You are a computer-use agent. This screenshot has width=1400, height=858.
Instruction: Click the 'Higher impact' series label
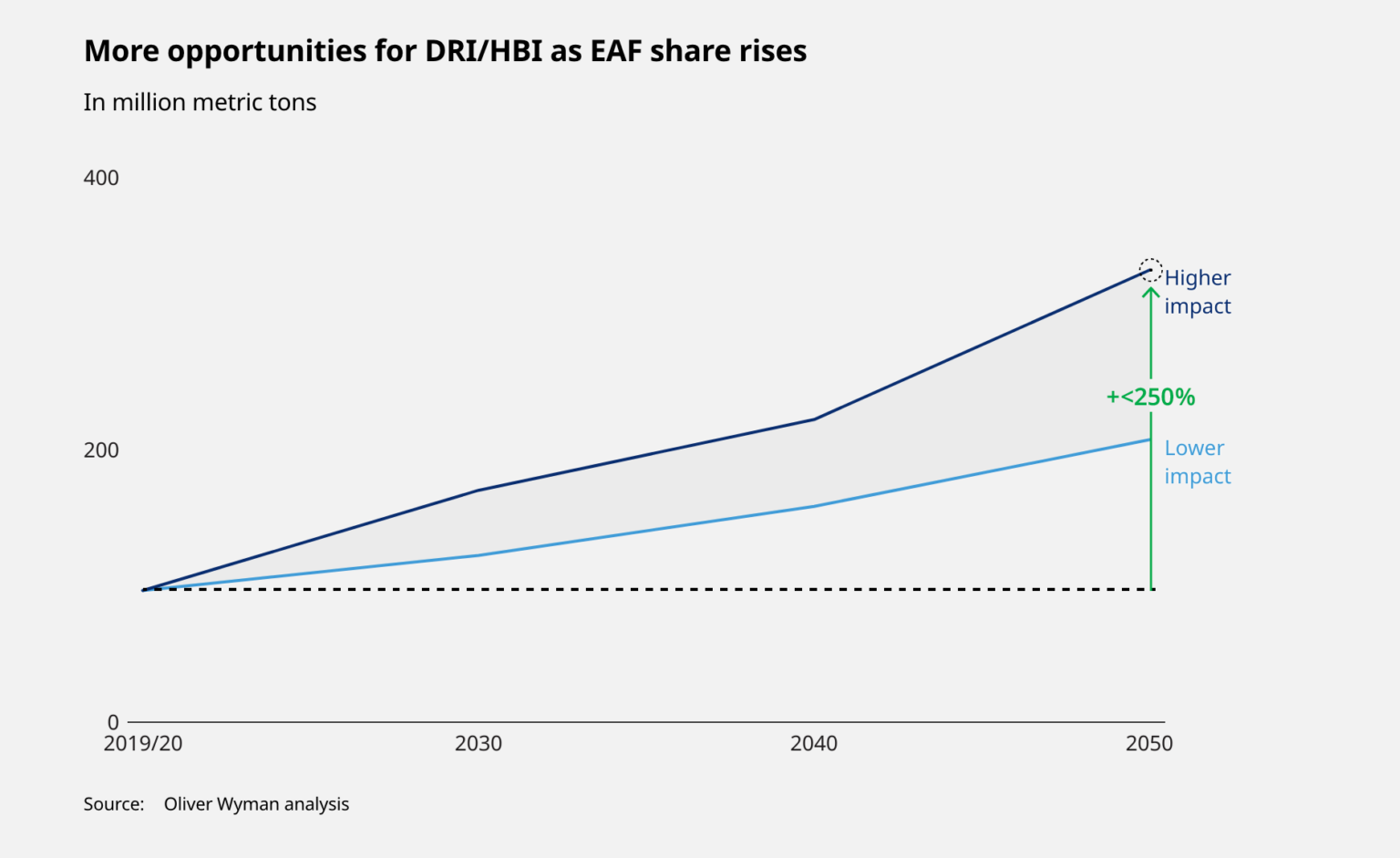click(x=1197, y=292)
